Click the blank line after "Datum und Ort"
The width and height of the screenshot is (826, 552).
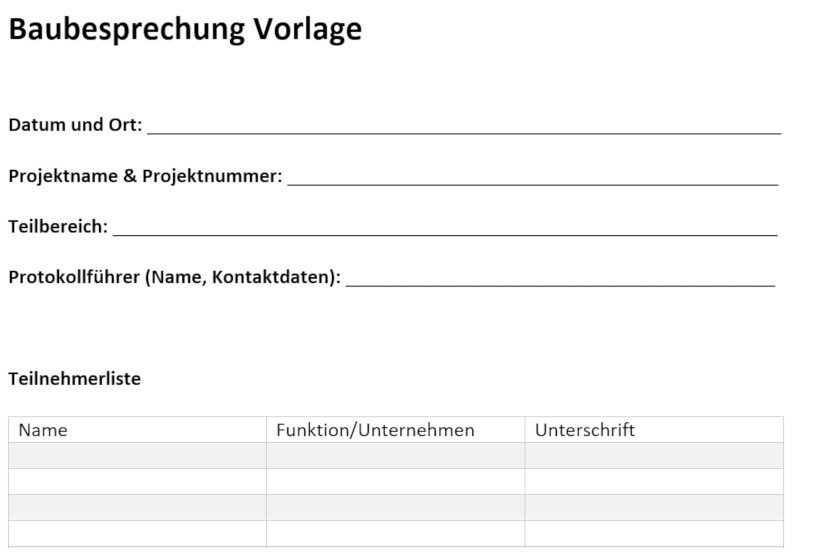coord(463,127)
